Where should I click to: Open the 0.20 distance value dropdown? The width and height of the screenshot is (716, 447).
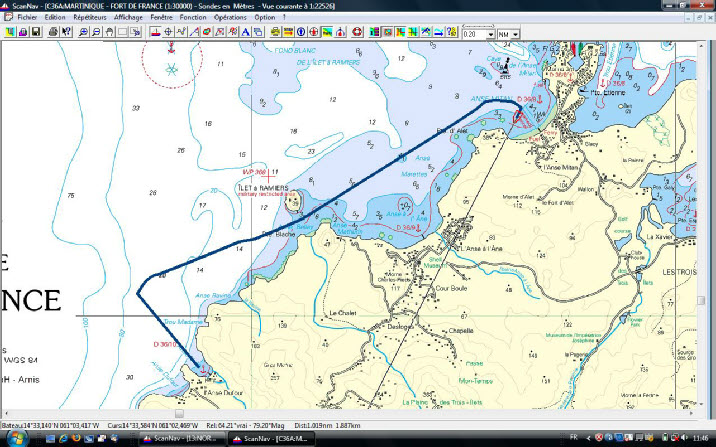click(x=490, y=34)
